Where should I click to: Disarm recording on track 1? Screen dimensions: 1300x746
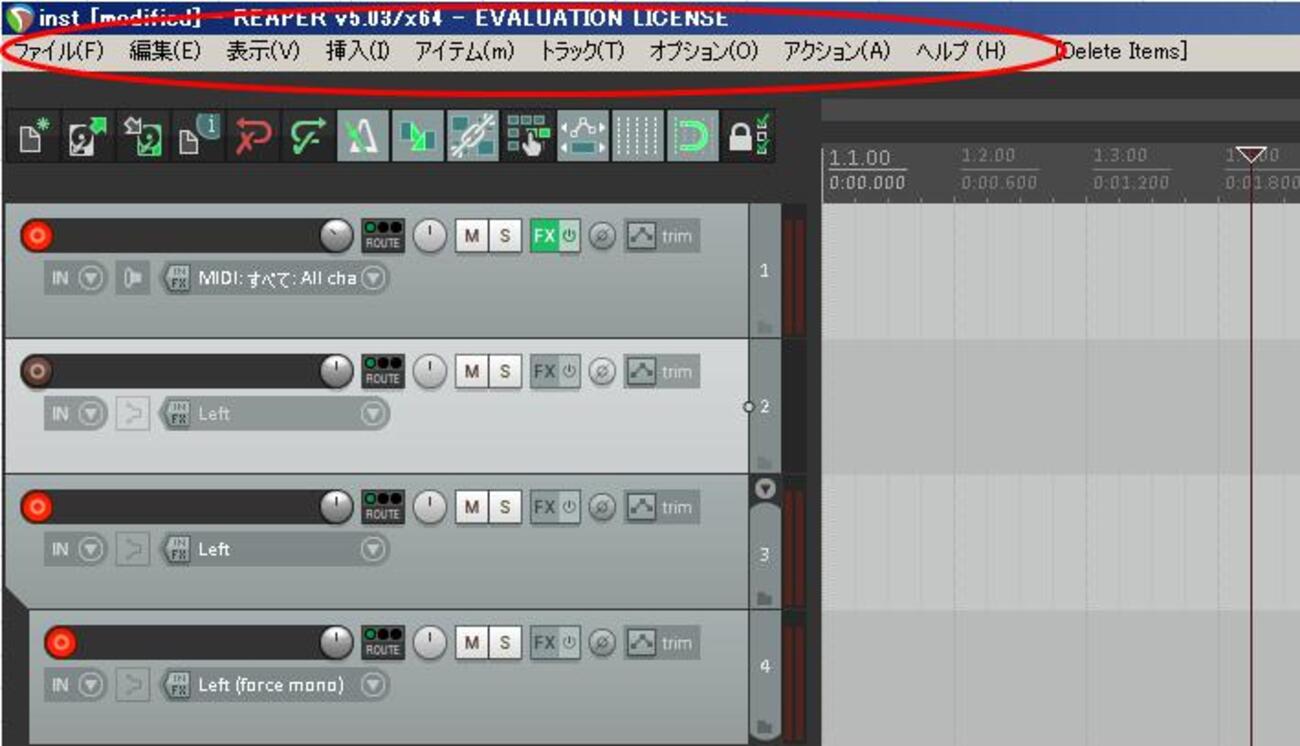coord(37,237)
